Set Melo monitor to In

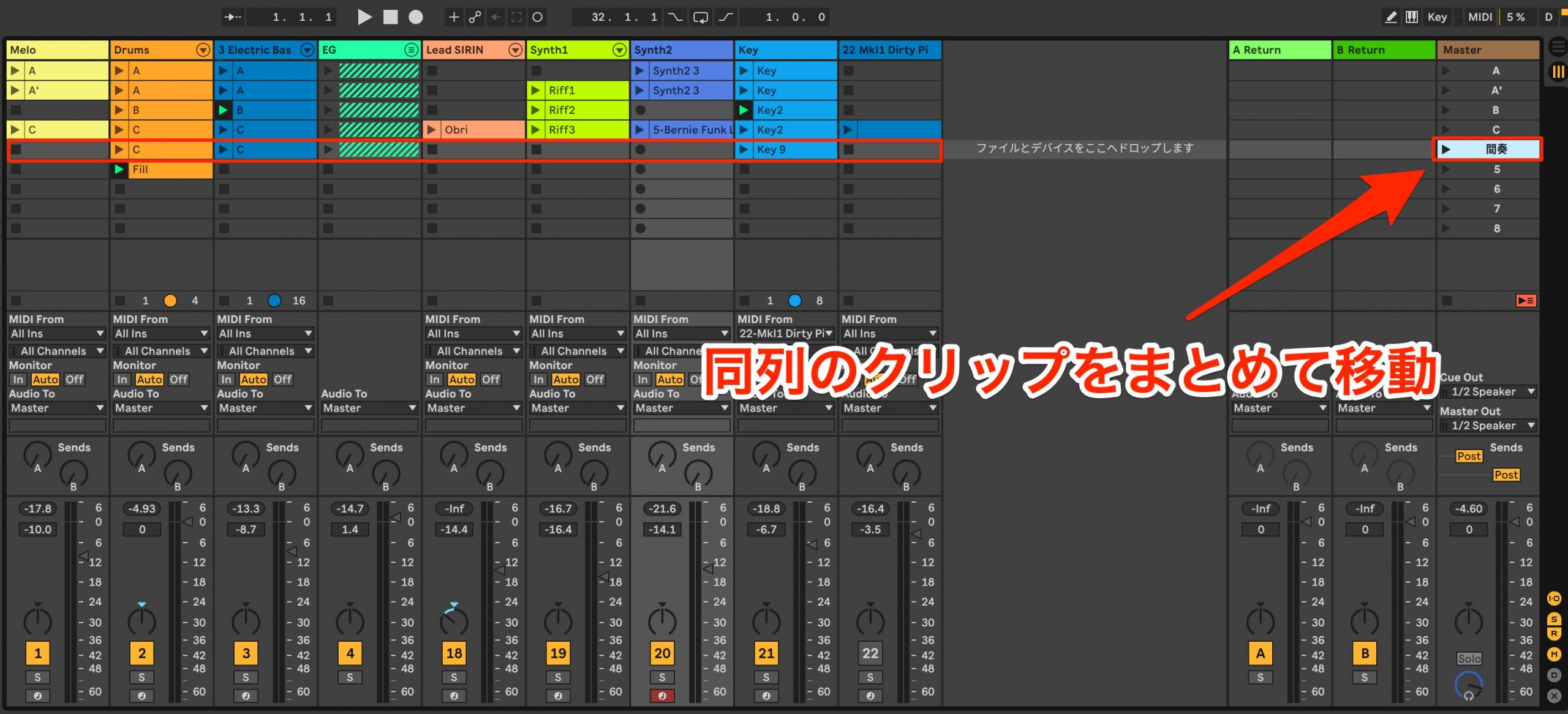coord(18,380)
